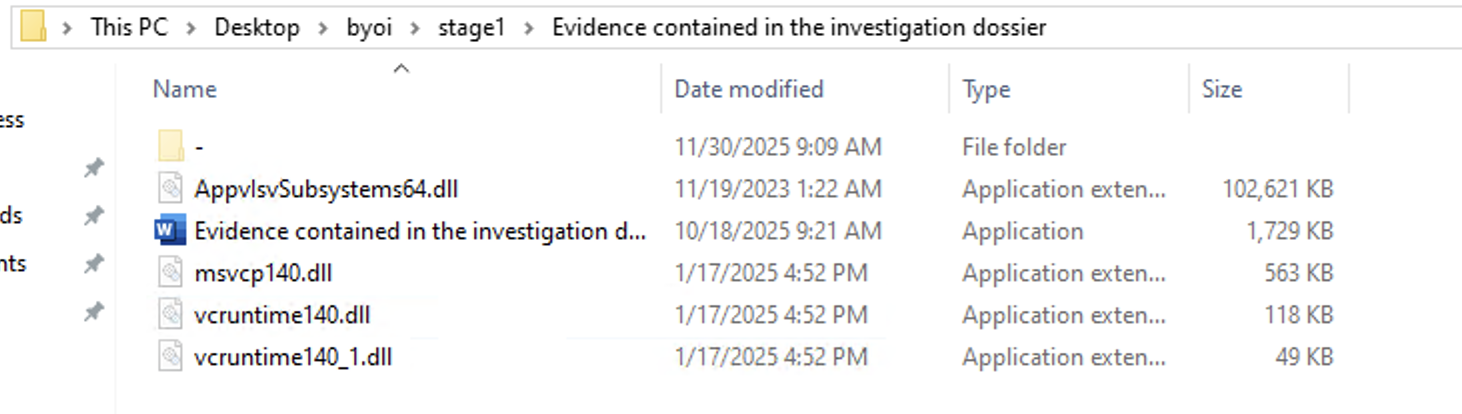Viewport: 1462px width, 414px height.
Task: Click the msvcp140.dll file icon
Action: [x=171, y=273]
